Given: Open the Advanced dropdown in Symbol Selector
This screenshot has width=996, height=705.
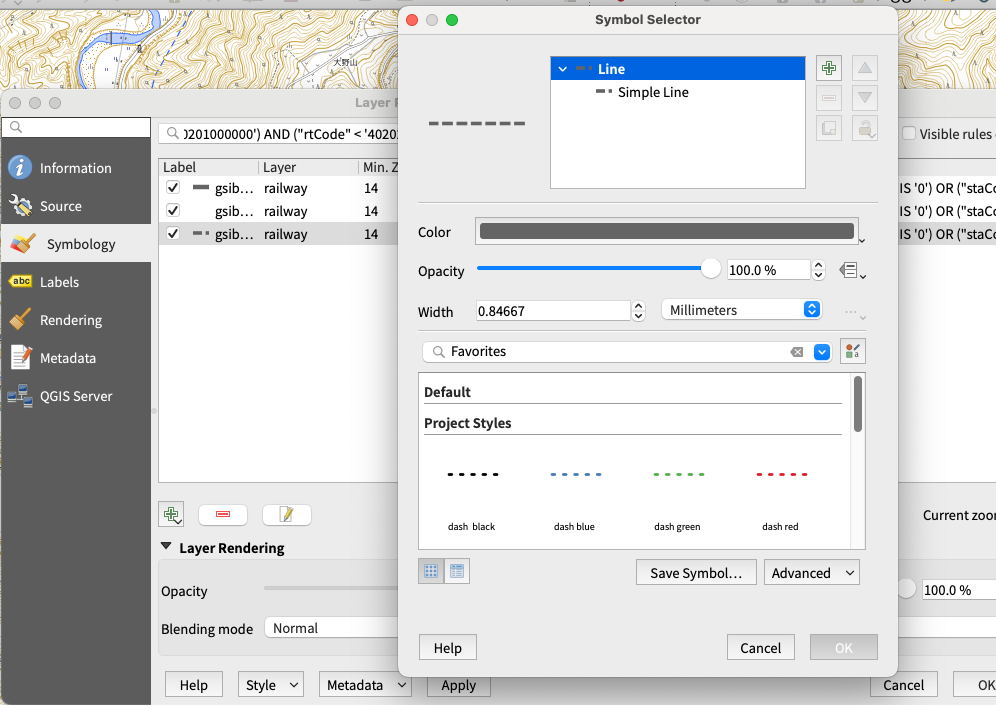Looking at the screenshot, I should pos(811,571).
